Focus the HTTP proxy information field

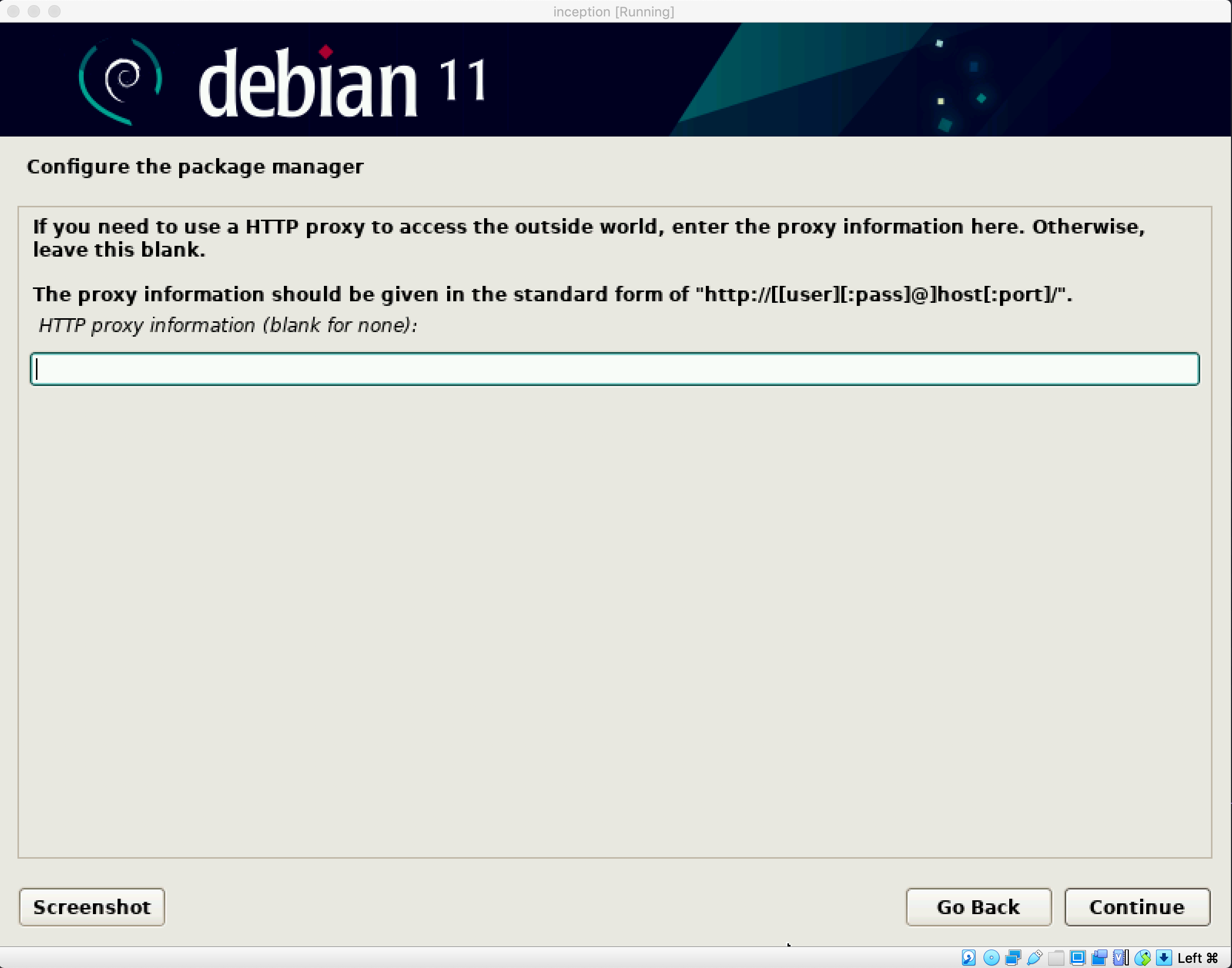pyautogui.click(x=615, y=369)
